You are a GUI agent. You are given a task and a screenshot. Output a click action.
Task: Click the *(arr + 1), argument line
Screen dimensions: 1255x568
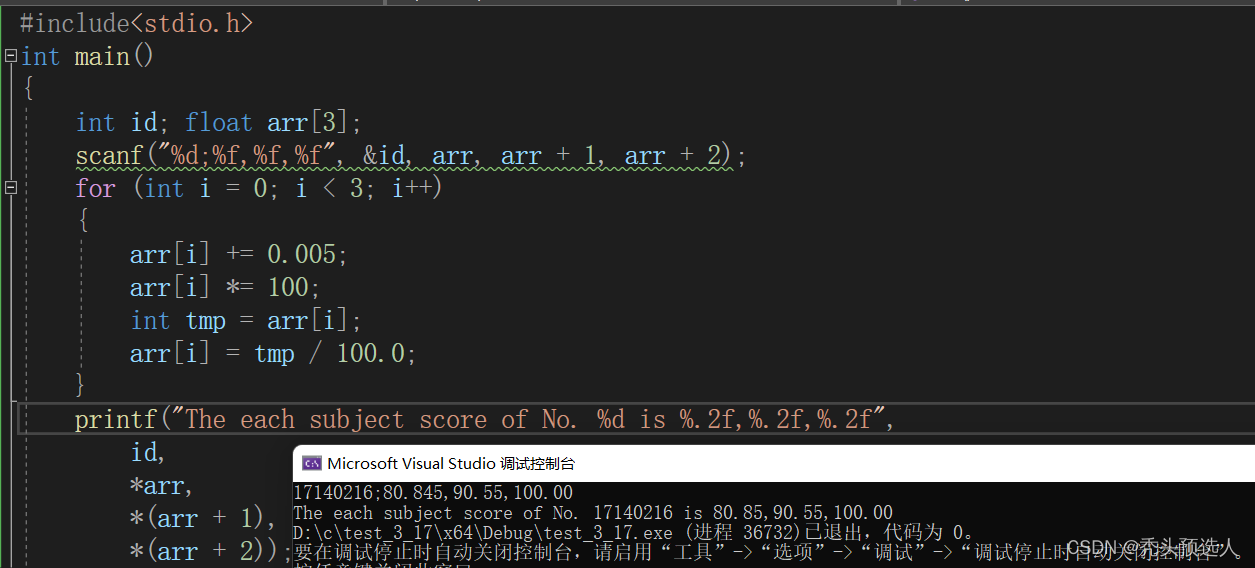[203, 518]
